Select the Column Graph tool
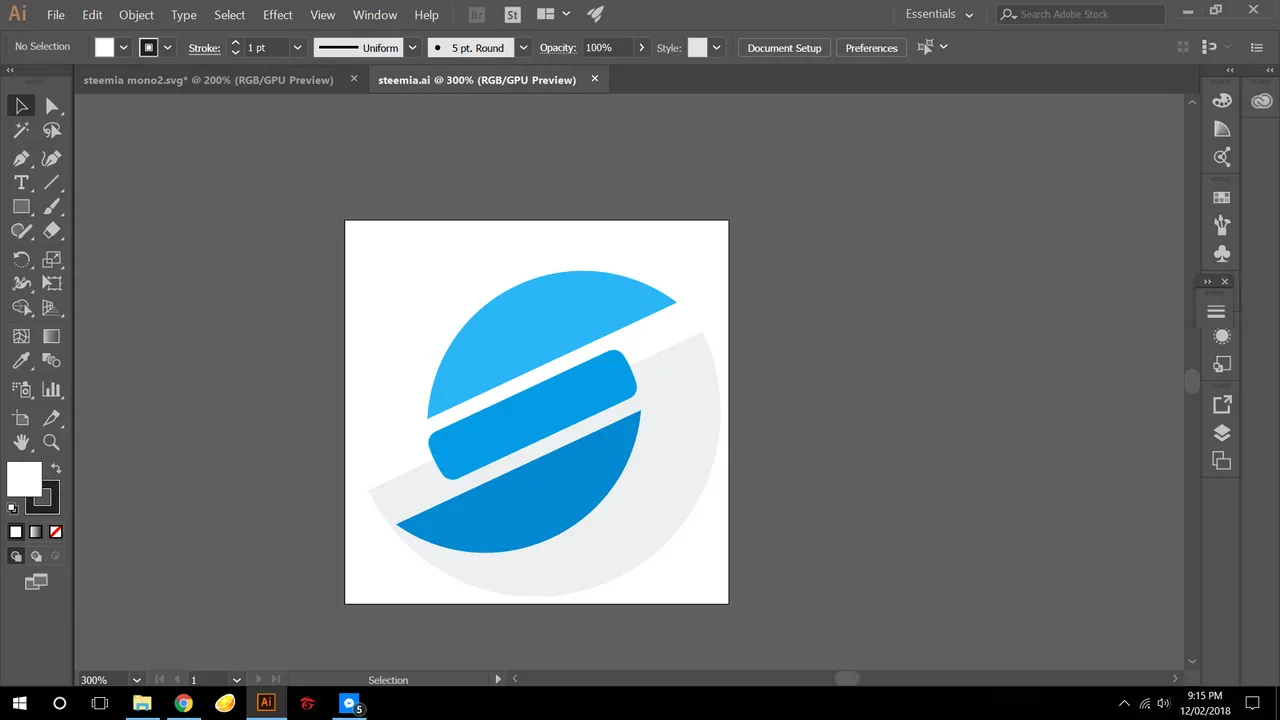This screenshot has width=1280, height=720. (x=52, y=390)
